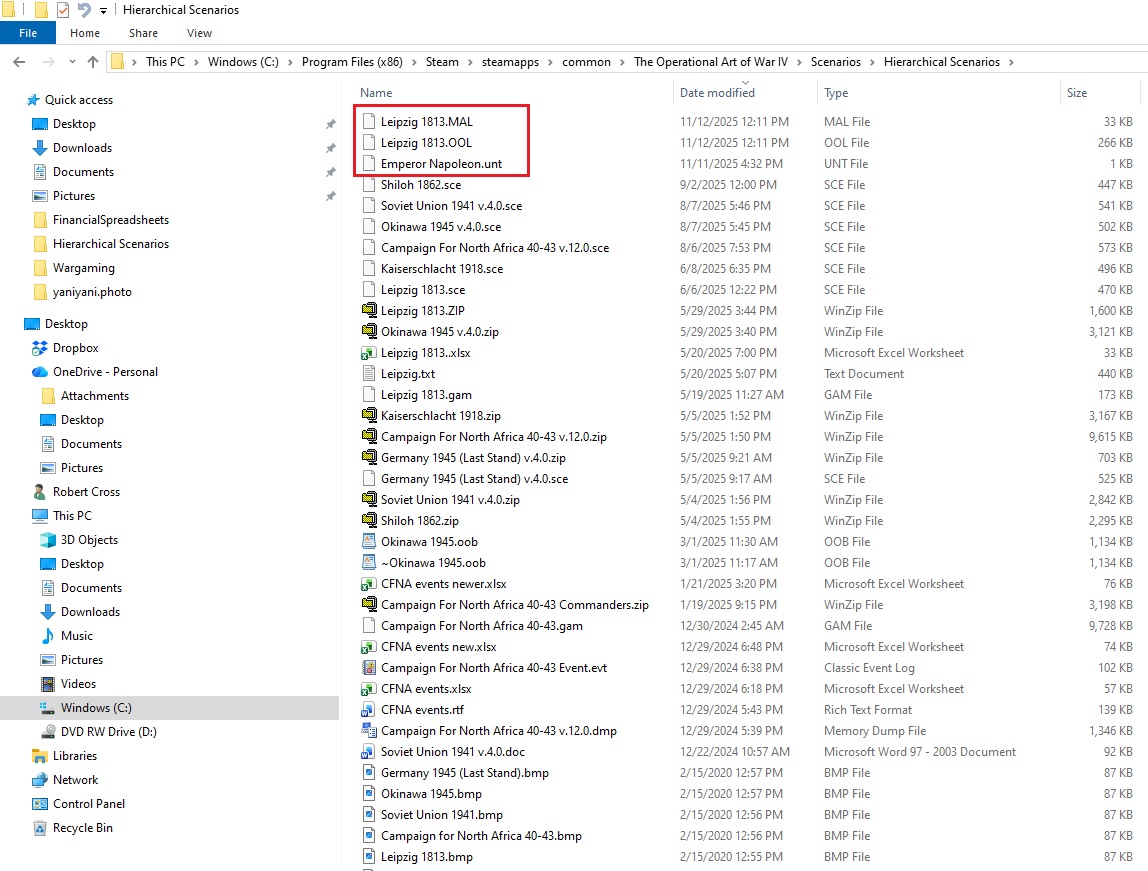Viewport: 1148px width, 871px height.
Task: Open Customize Quick Access Toolbar dropdown
Action: point(103,10)
